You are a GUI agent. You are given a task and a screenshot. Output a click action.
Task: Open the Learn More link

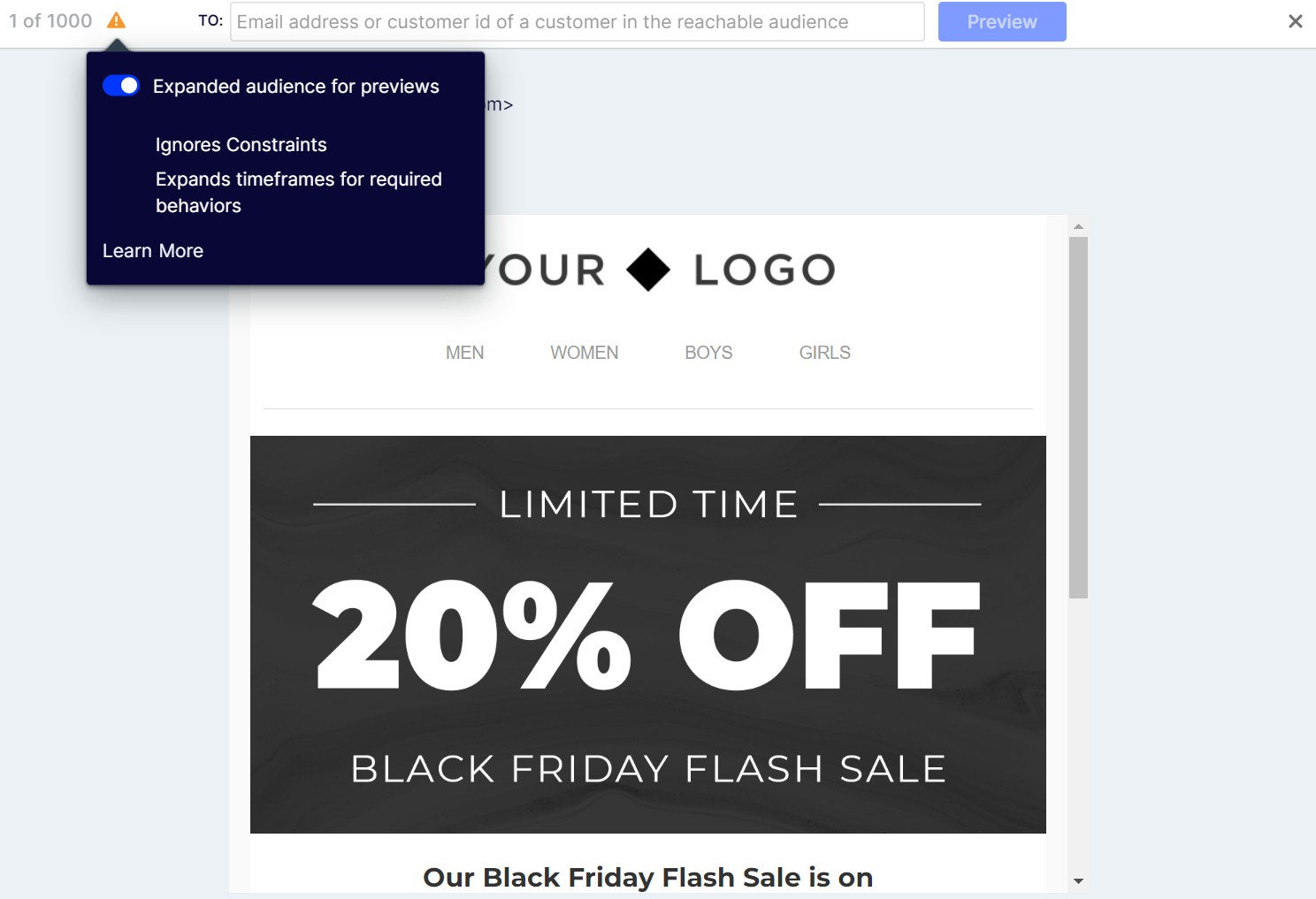click(x=153, y=251)
